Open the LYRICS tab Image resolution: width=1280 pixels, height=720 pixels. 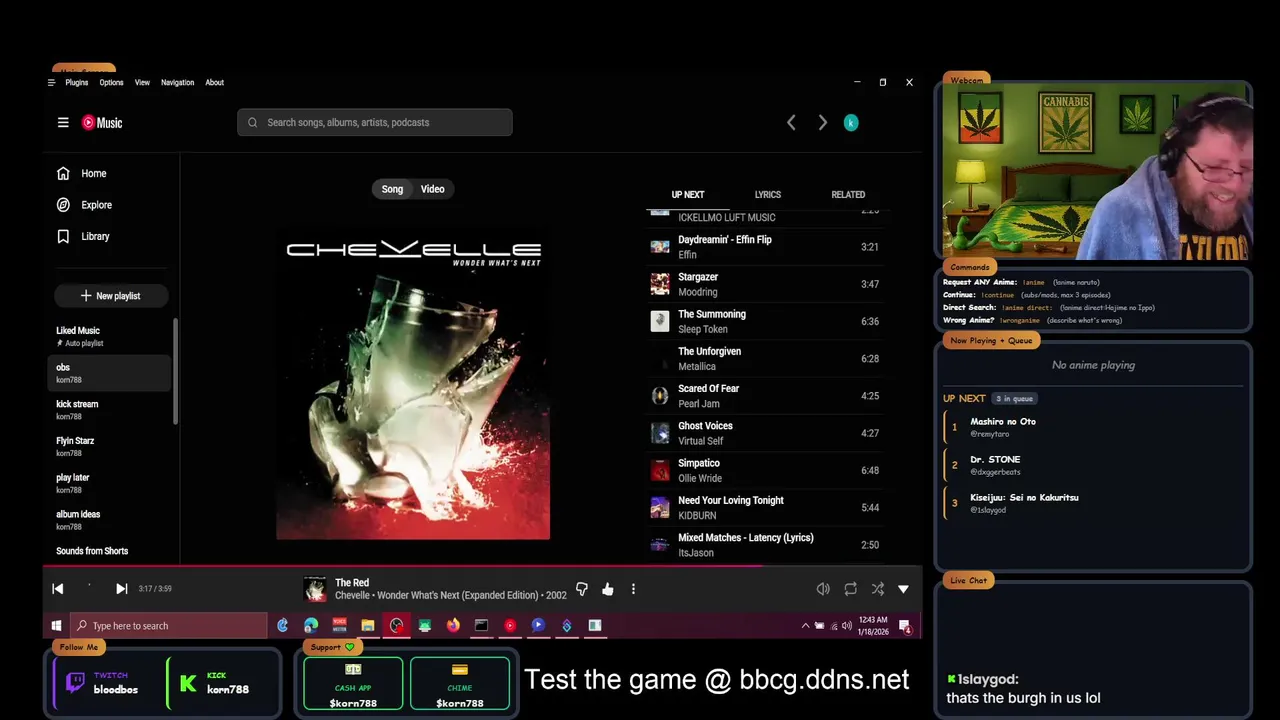coord(767,195)
